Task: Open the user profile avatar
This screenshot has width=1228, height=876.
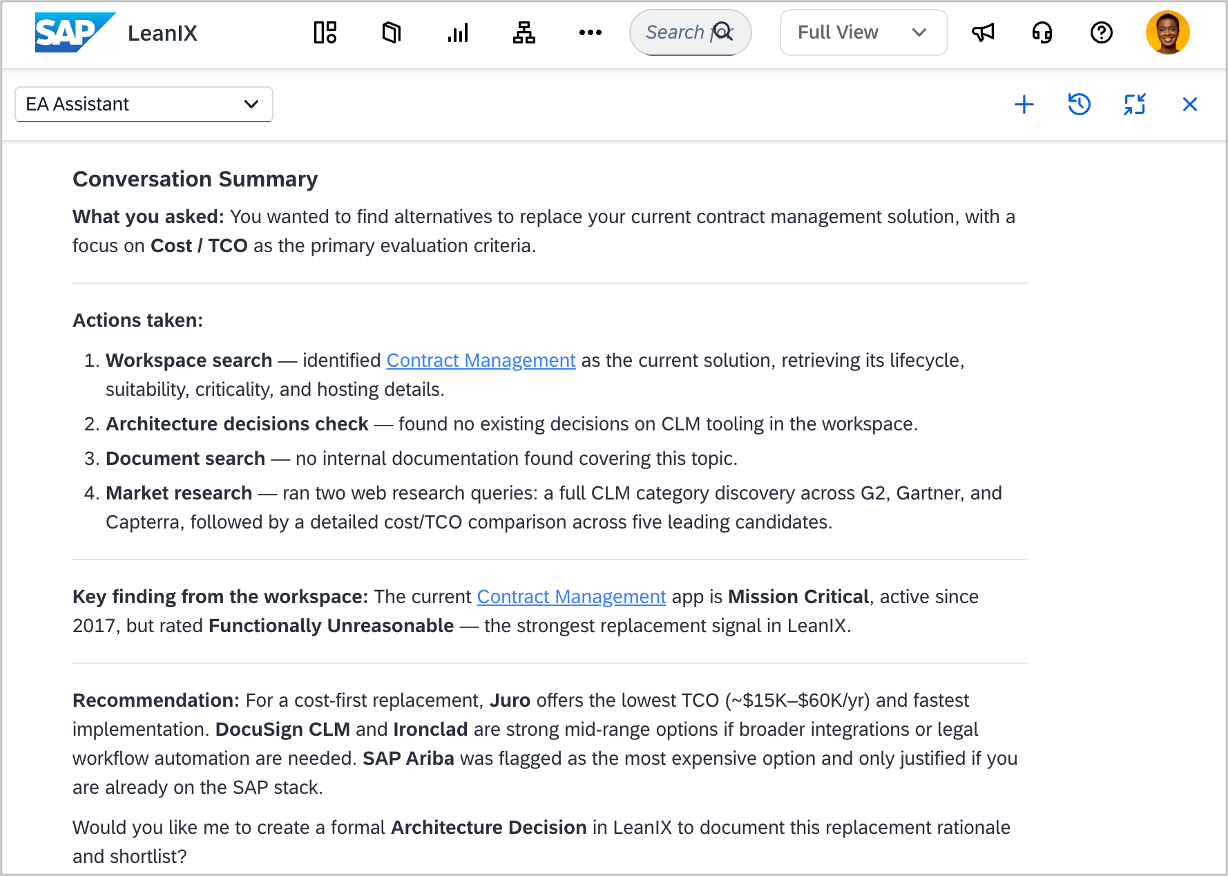Action: click(1167, 33)
